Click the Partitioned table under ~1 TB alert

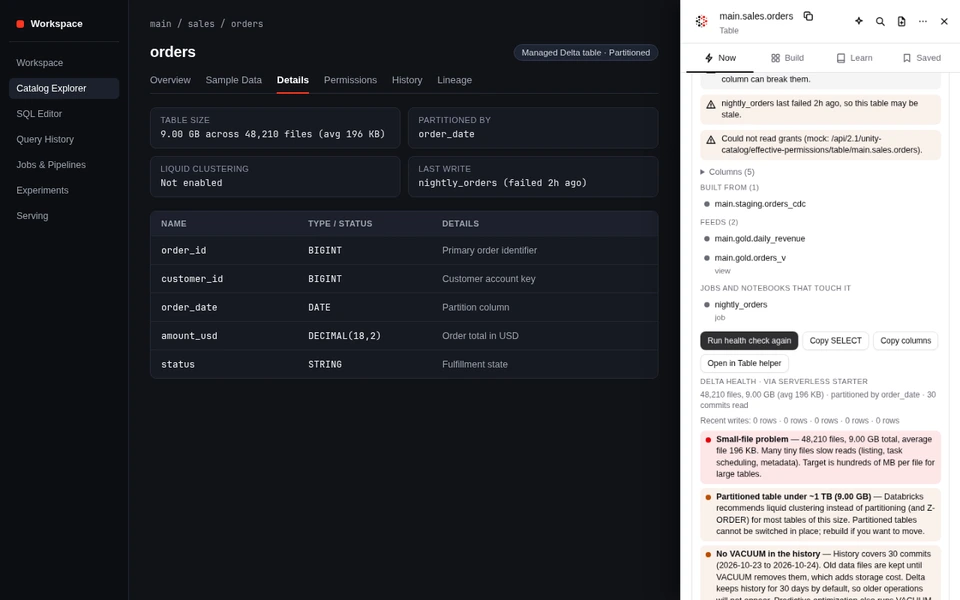pyautogui.click(x=820, y=514)
